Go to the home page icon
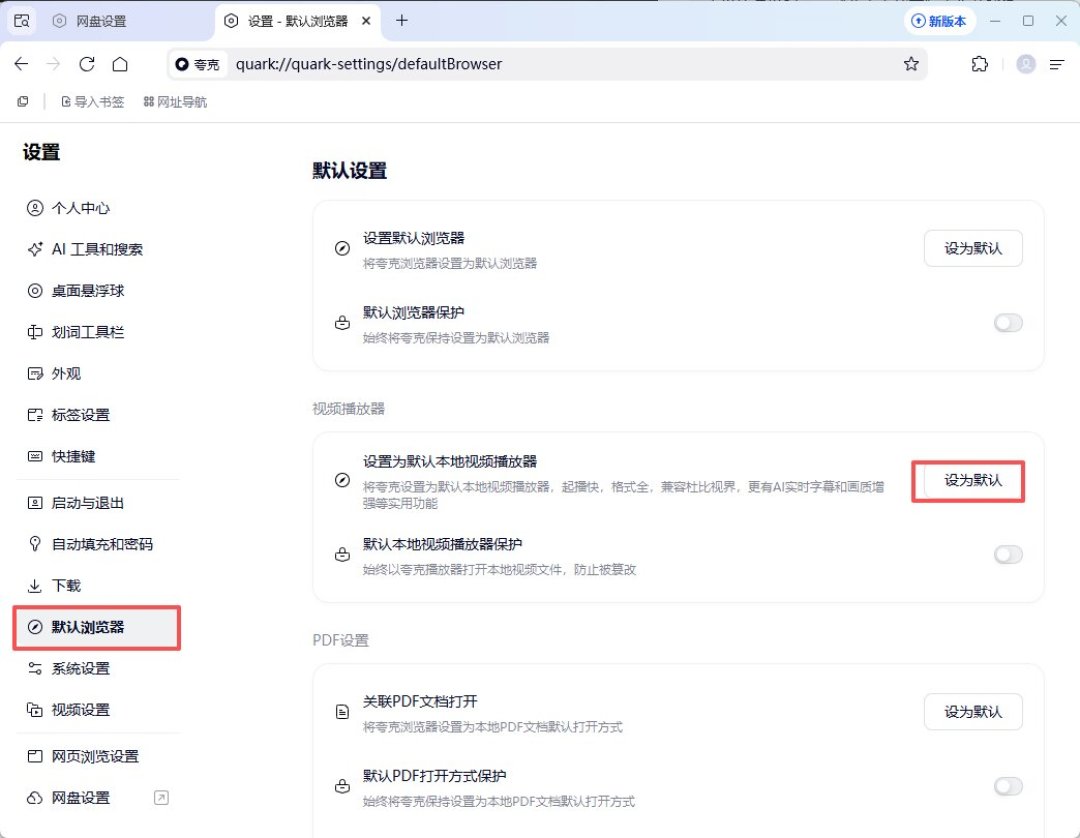 [x=120, y=64]
